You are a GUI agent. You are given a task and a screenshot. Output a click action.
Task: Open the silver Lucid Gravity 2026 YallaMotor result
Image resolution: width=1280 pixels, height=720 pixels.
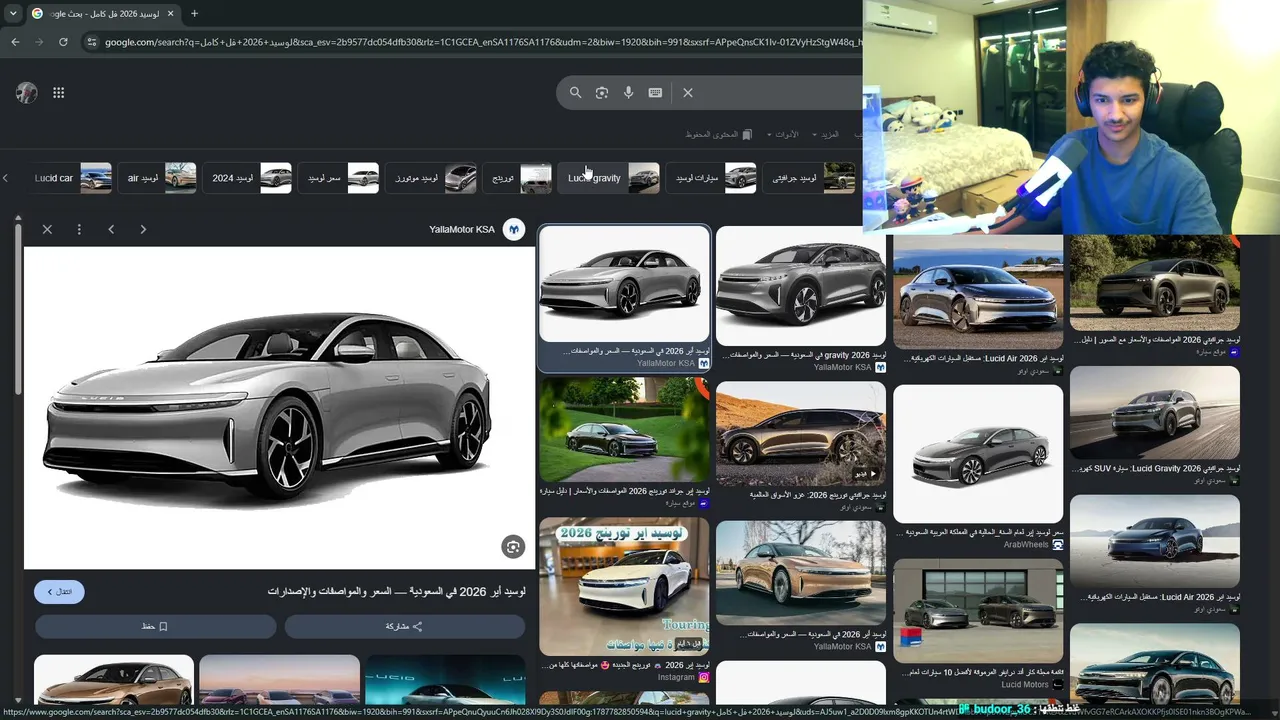pos(801,286)
